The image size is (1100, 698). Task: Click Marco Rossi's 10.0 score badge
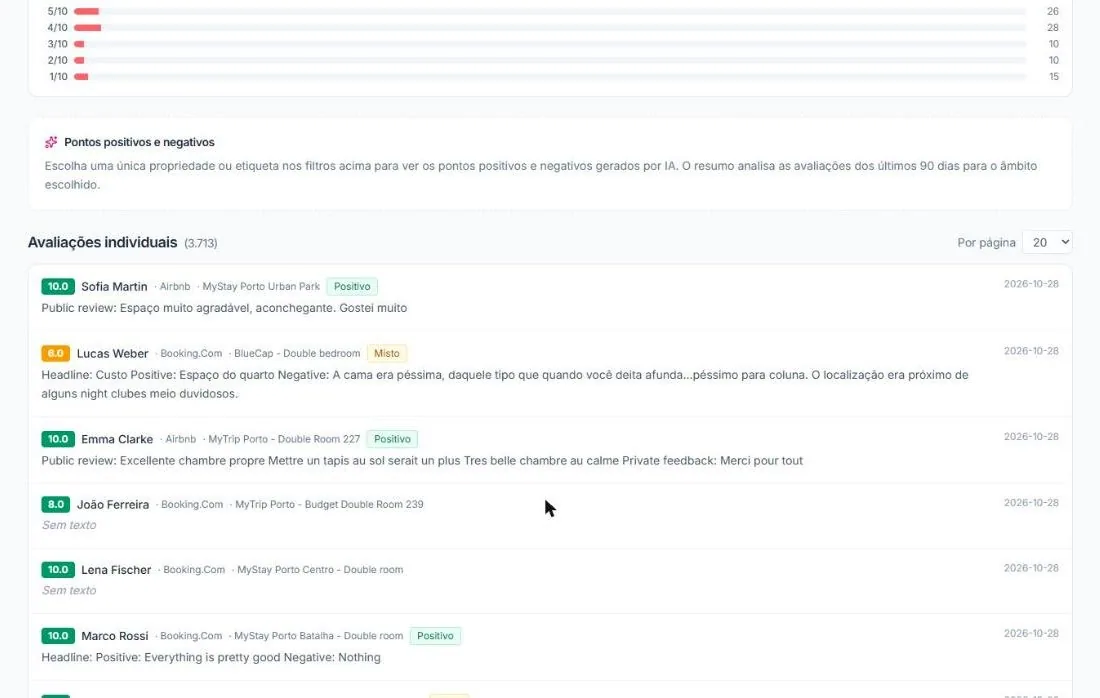(x=58, y=636)
